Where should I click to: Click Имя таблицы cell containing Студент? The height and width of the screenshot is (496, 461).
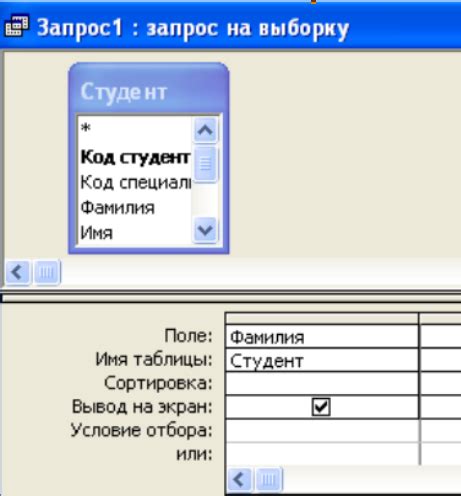(322, 360)
